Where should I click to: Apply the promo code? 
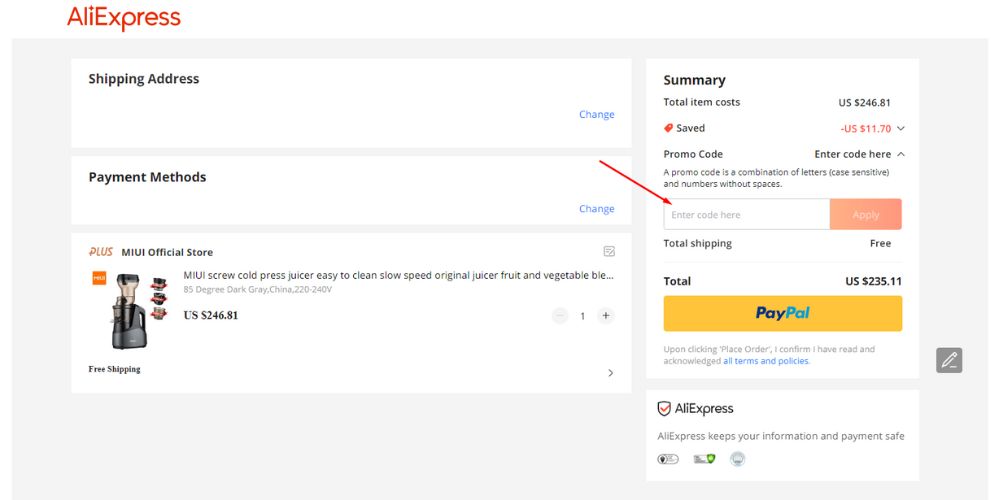[865, 214]
